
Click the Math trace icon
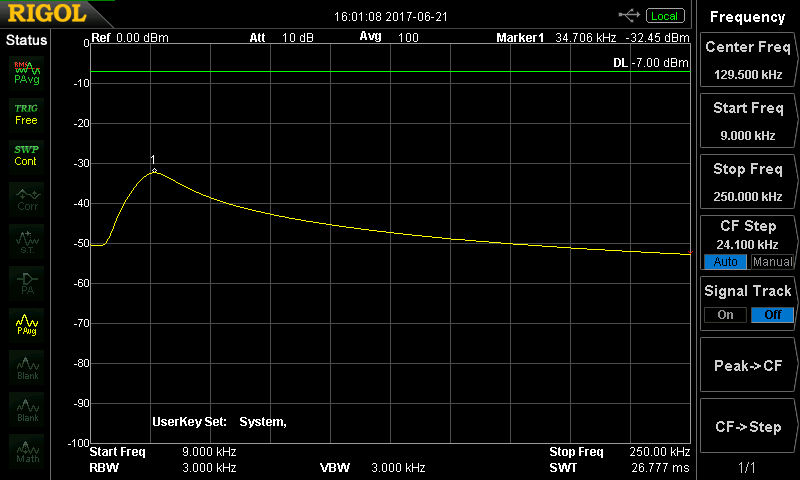click(x=27, y=451)
